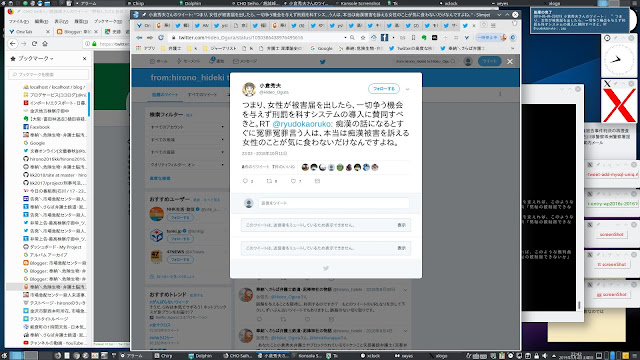Click analog clock widget

618,60
